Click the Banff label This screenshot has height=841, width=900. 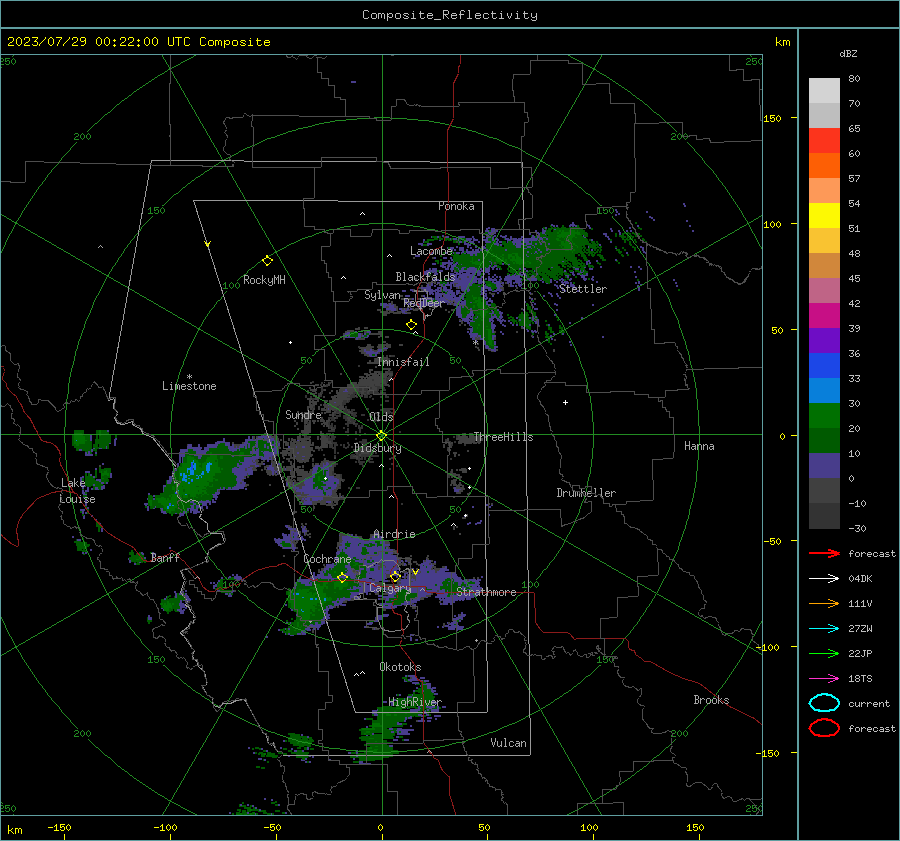(165, 557)
